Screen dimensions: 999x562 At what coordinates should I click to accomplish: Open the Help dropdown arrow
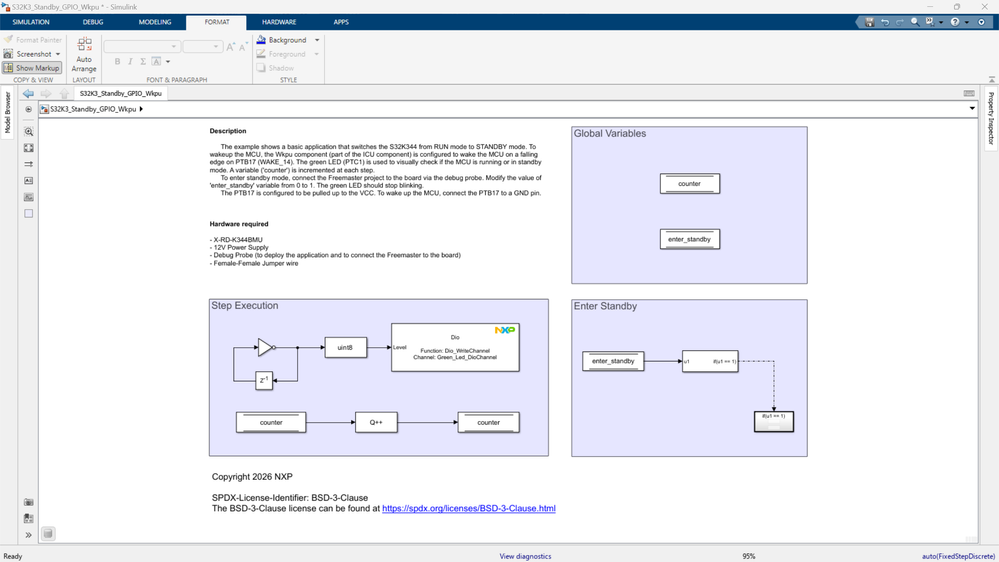click(967, 22)
